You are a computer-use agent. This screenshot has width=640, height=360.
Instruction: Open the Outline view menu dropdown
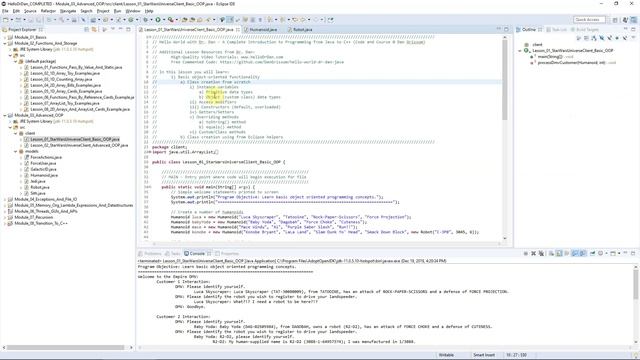(x=633, y=38)
